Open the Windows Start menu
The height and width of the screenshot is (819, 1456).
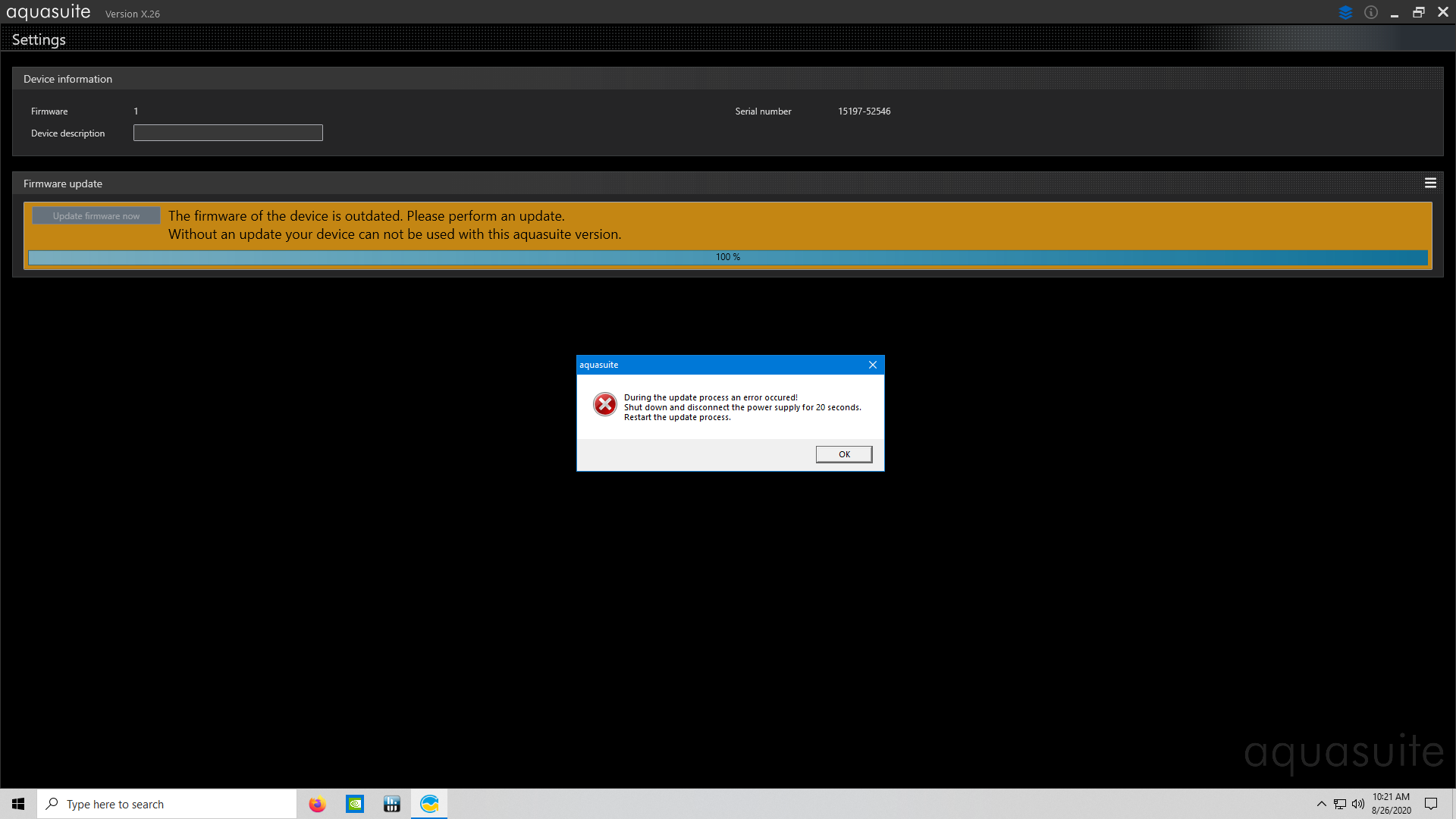(x=18, y=804)
